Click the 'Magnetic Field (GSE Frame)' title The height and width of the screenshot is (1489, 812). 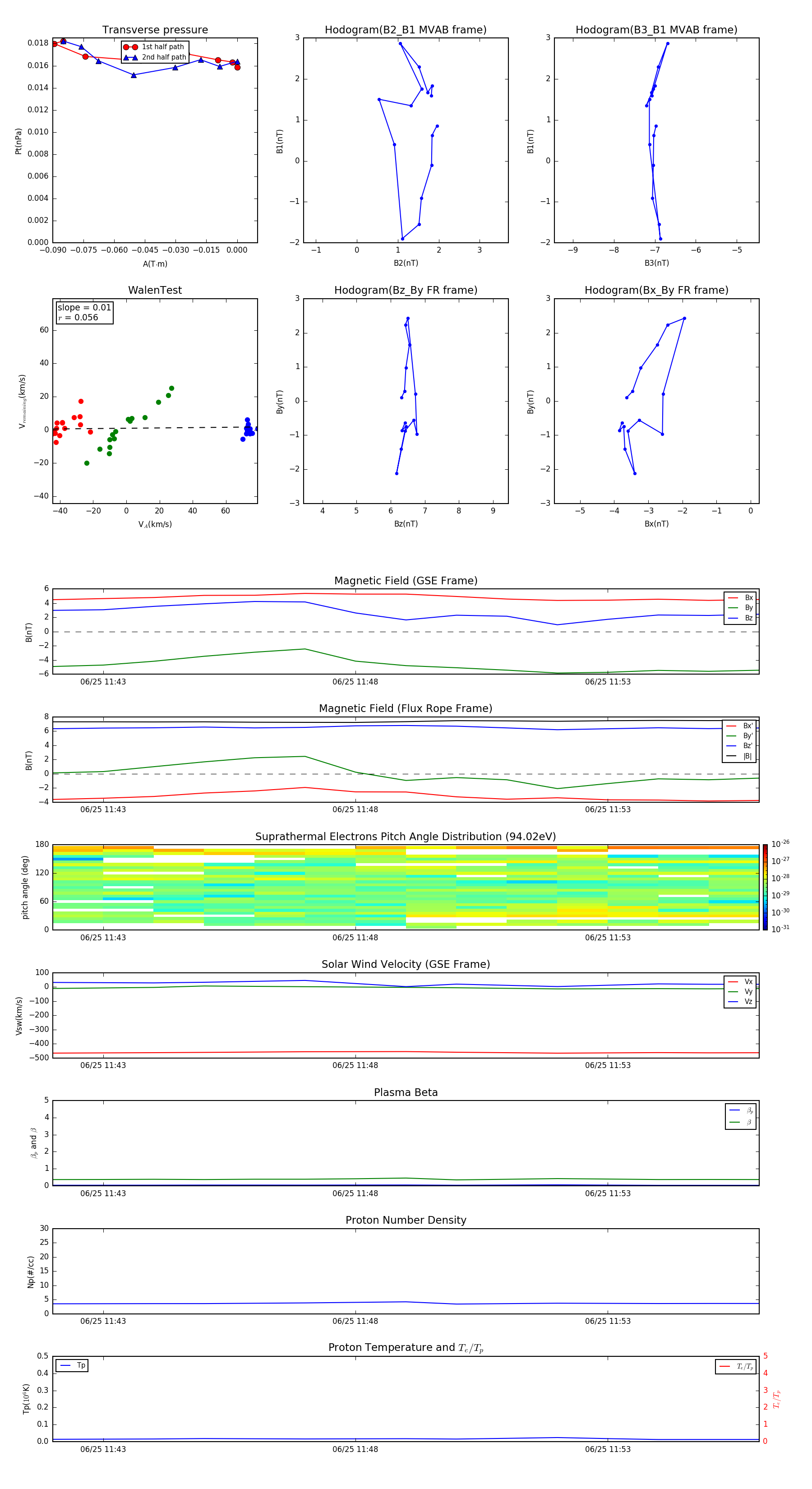[406, 581]
